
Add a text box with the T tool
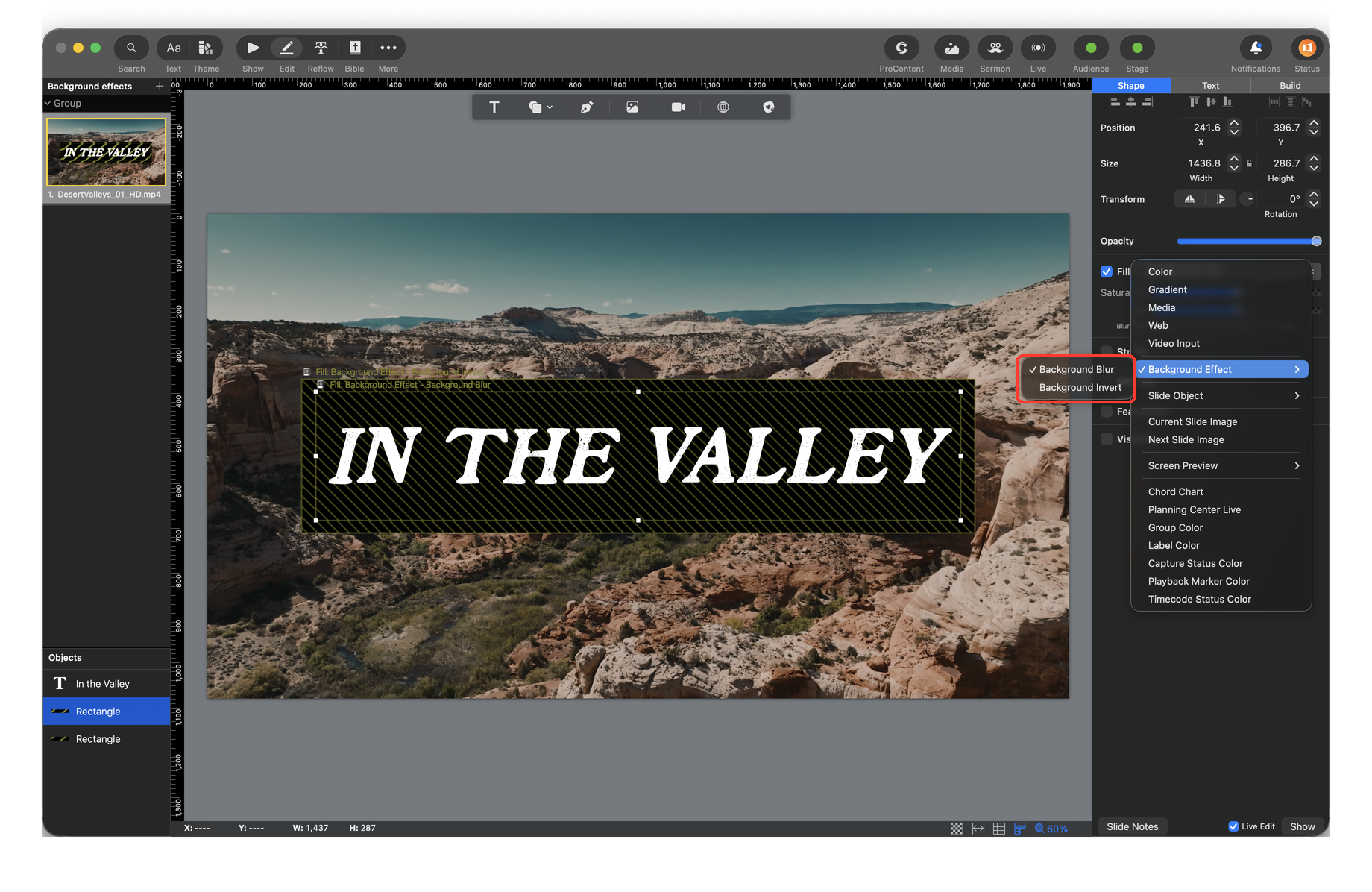(494, 107)
